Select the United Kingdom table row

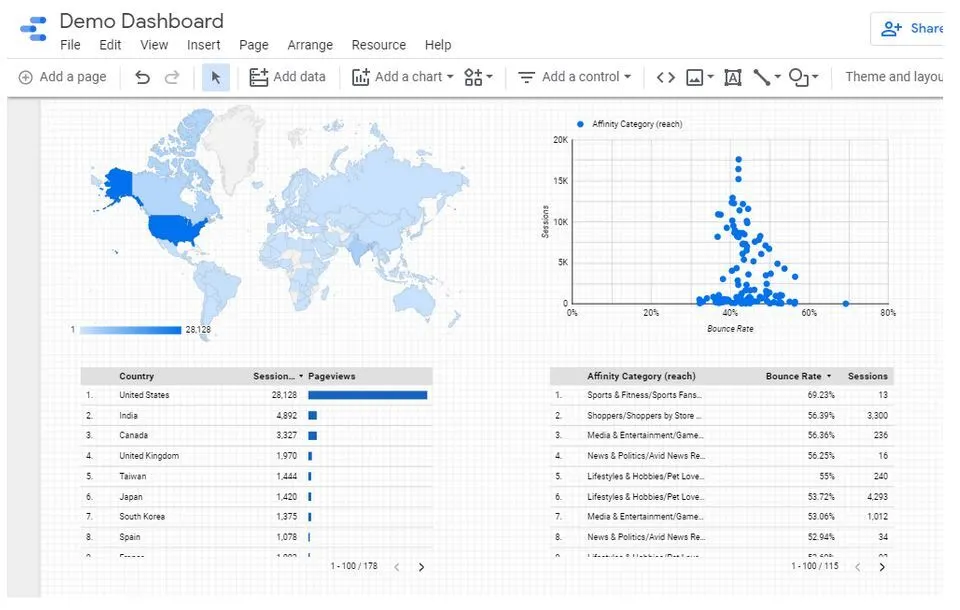[x=257, y=456]
